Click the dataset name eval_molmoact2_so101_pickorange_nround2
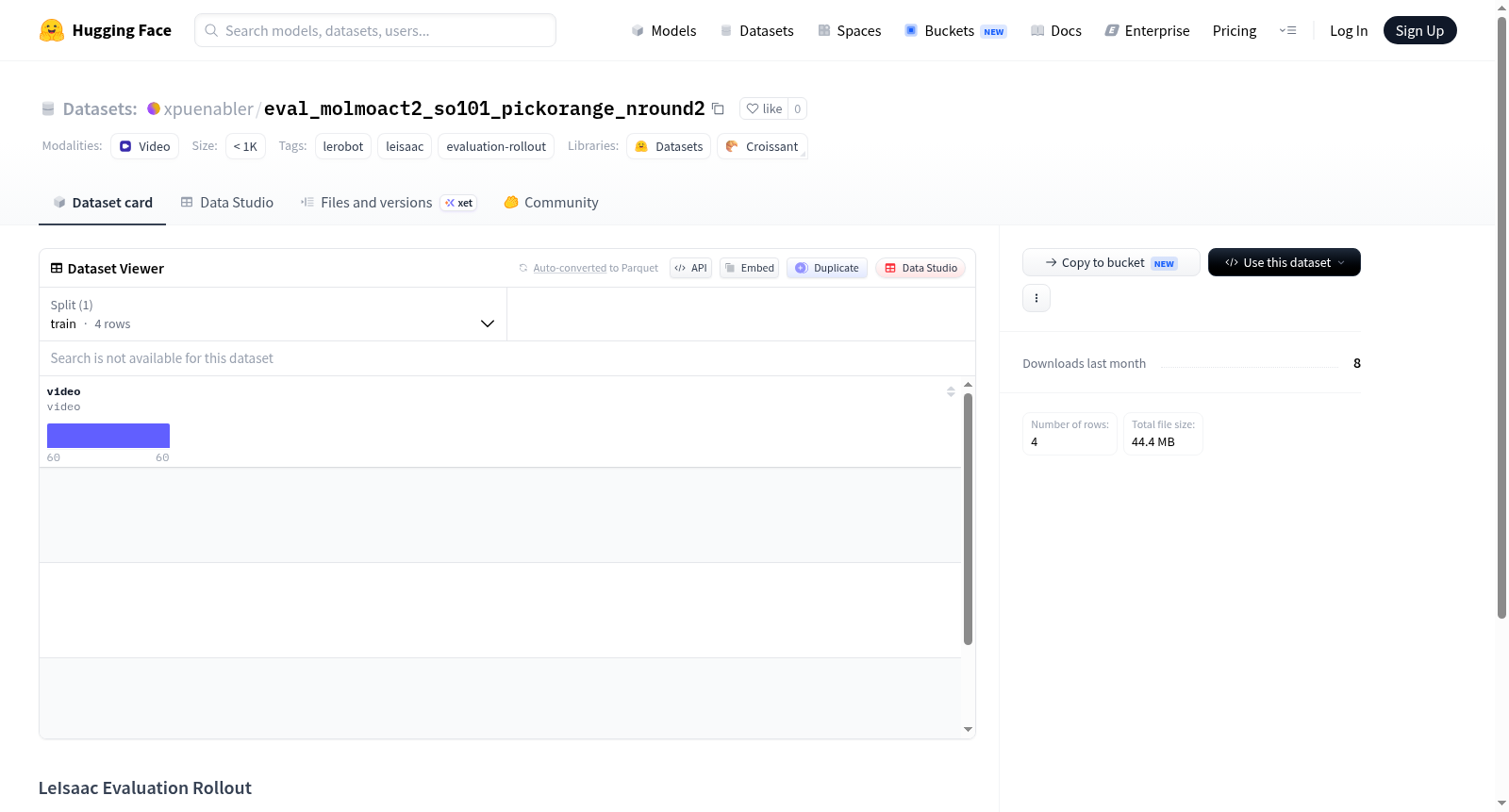Screen dimensions: 1509x812 [484, 108]
